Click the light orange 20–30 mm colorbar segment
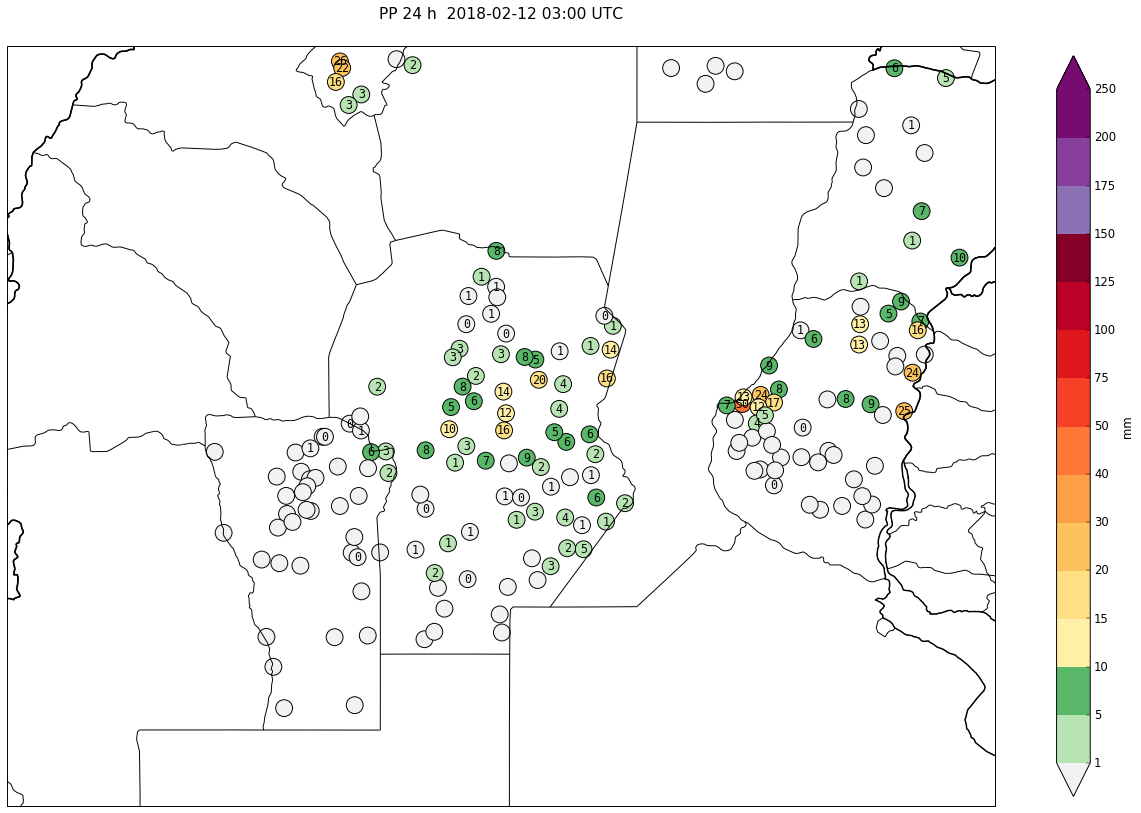The image size is (1141, 813). 1073,547
